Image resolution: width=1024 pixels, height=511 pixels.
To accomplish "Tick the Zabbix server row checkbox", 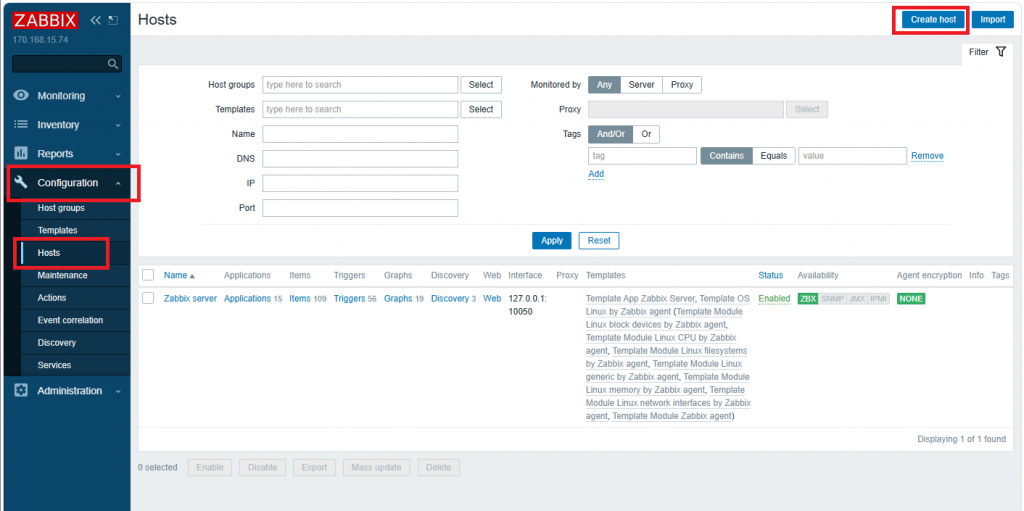I will pyautogui.click(x=148, y=298).
